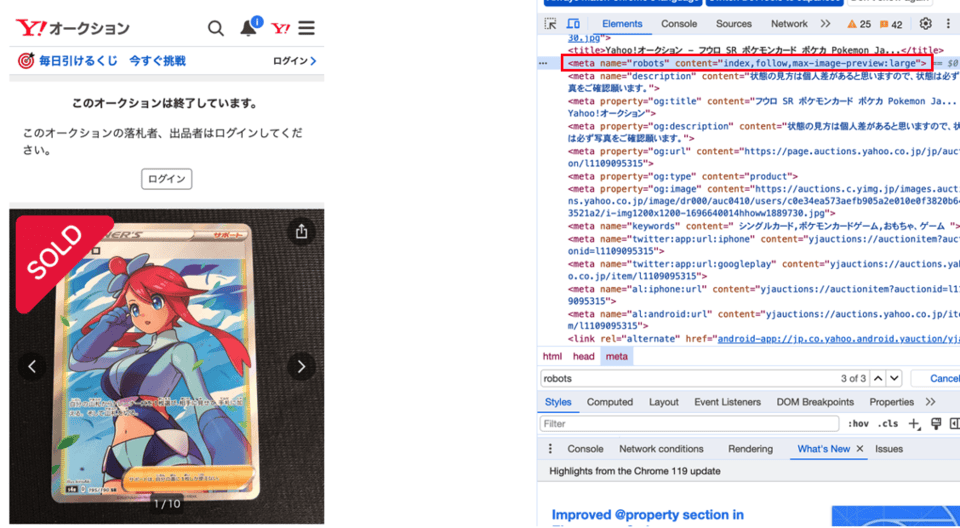The height and width of the screenshot is (528, 960).
Task: Click the Pokemon card product image
Action: (x=167, y=366)
